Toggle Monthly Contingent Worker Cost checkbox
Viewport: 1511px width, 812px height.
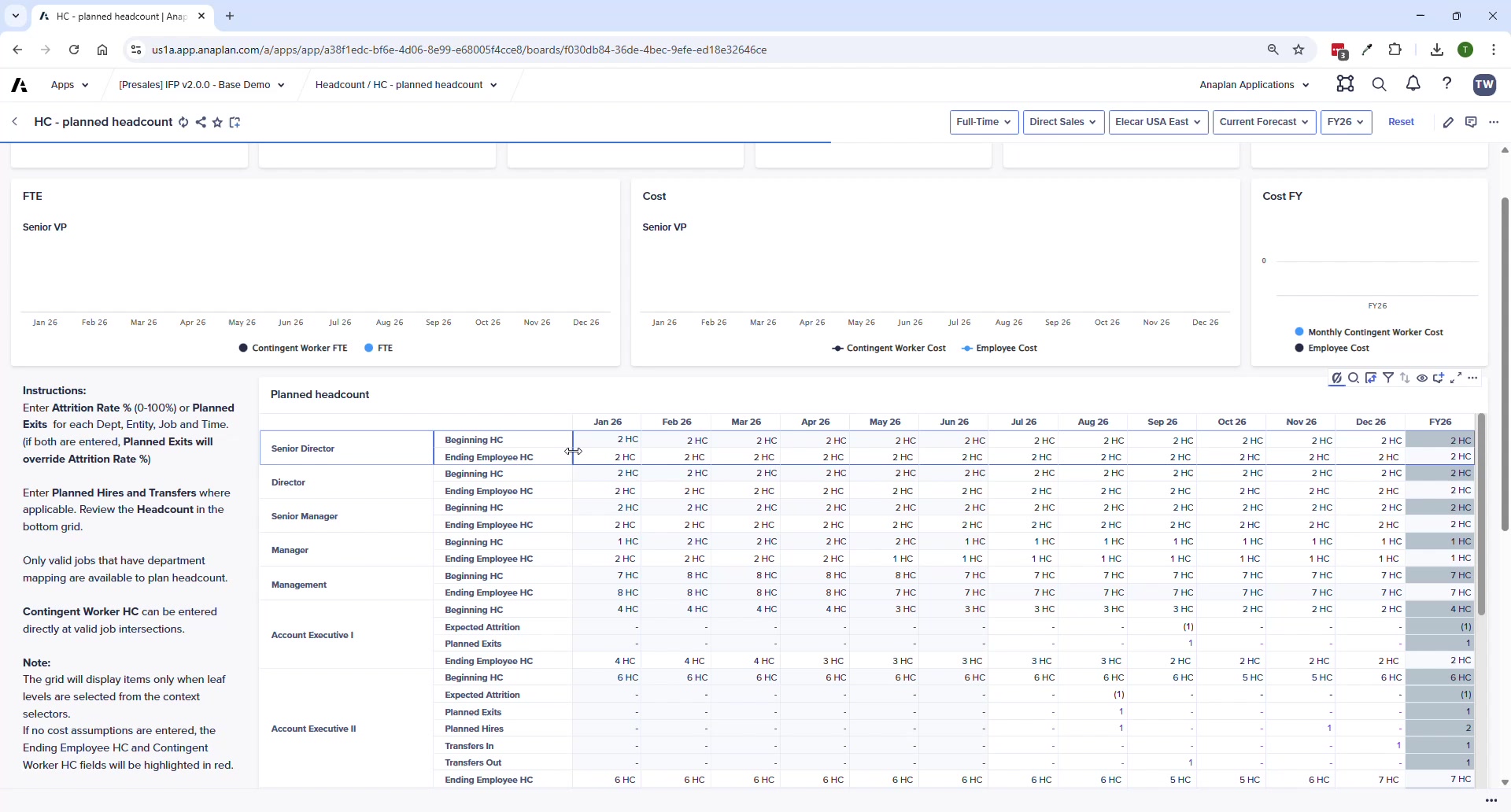point(1299,332)
